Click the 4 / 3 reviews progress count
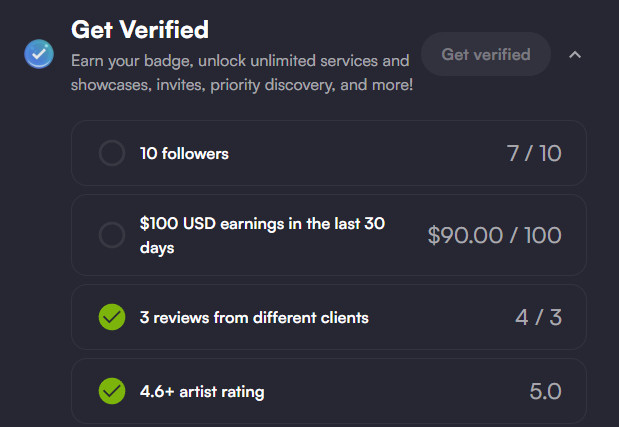Screen dimensions: 619x427 click(538, 317)
